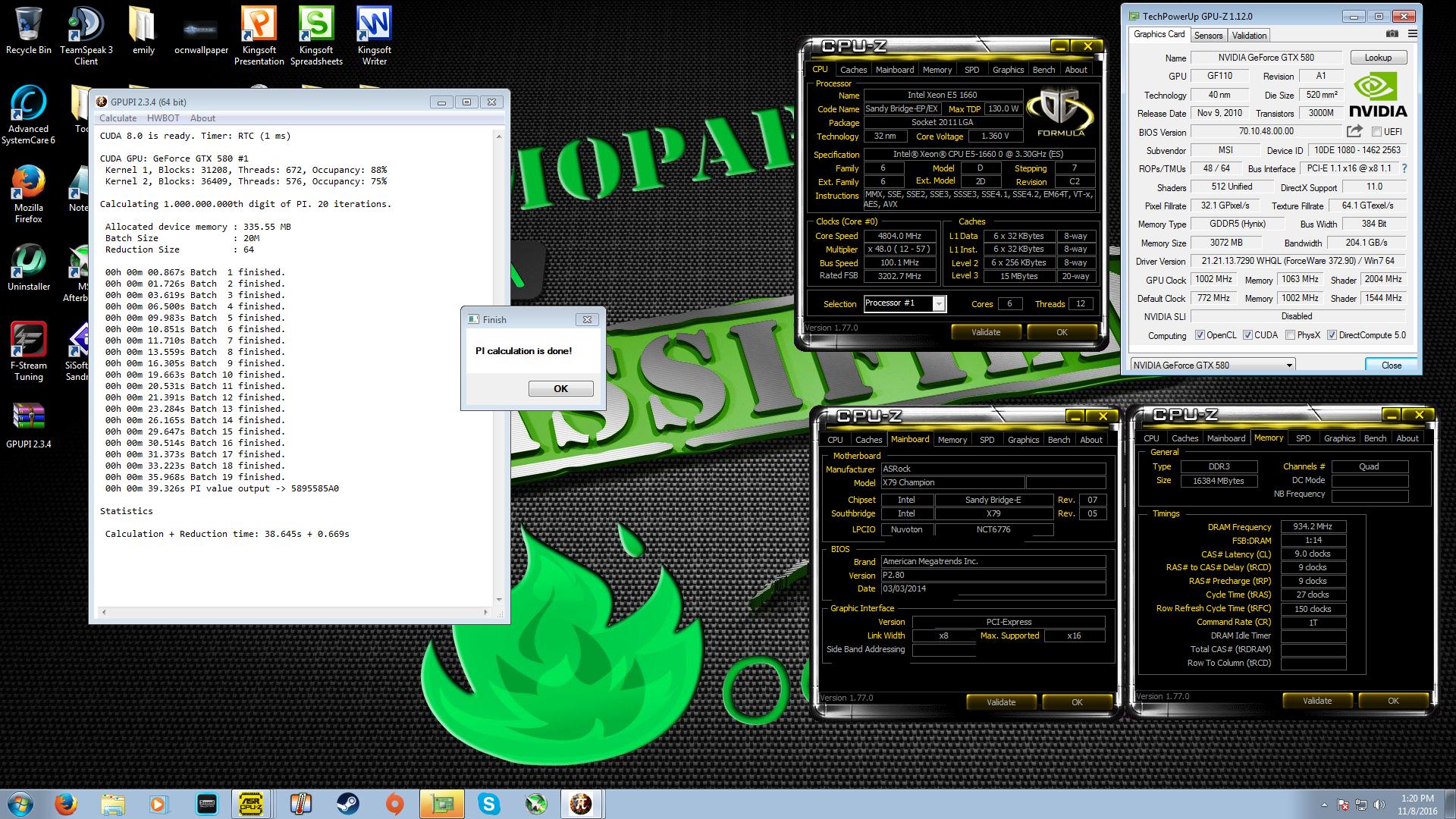The width and height of the screenshot is (1456, 819).
Task: Open Firefox from the taskbar
Action: (66, 804)
